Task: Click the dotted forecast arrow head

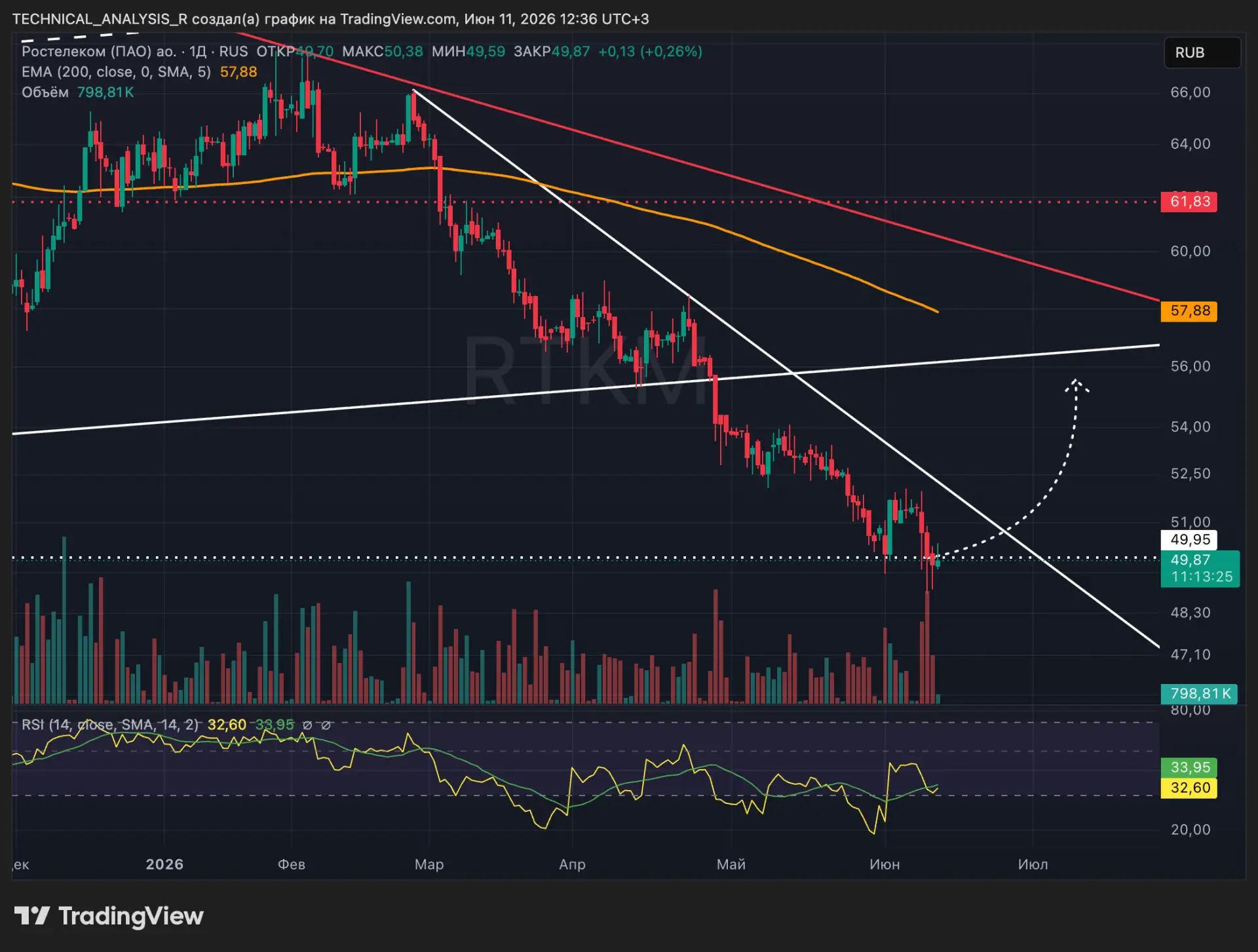Action: click(1076, 386)
